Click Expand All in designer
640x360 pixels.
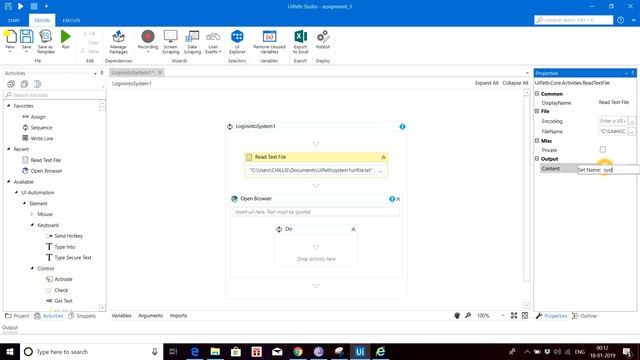[487, 83]
